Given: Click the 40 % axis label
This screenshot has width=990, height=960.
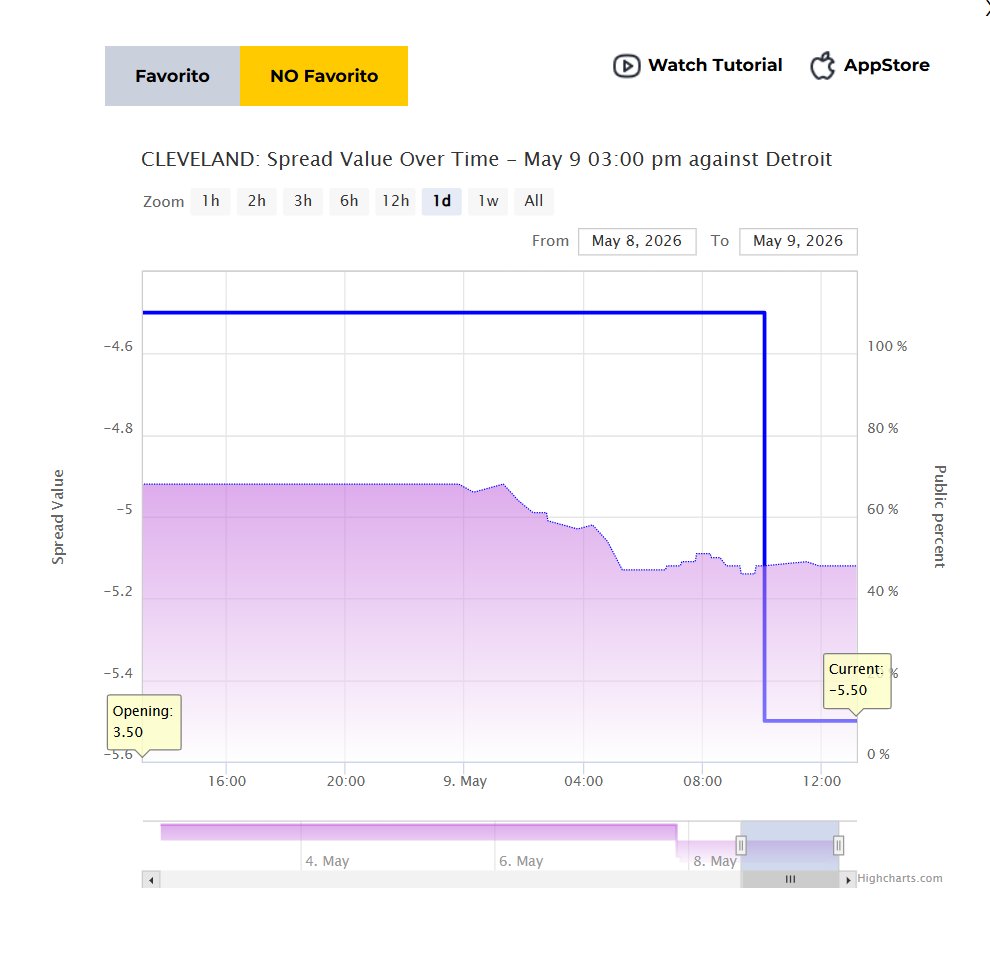Looking at the screenshot, I should [x=883, y=591].
